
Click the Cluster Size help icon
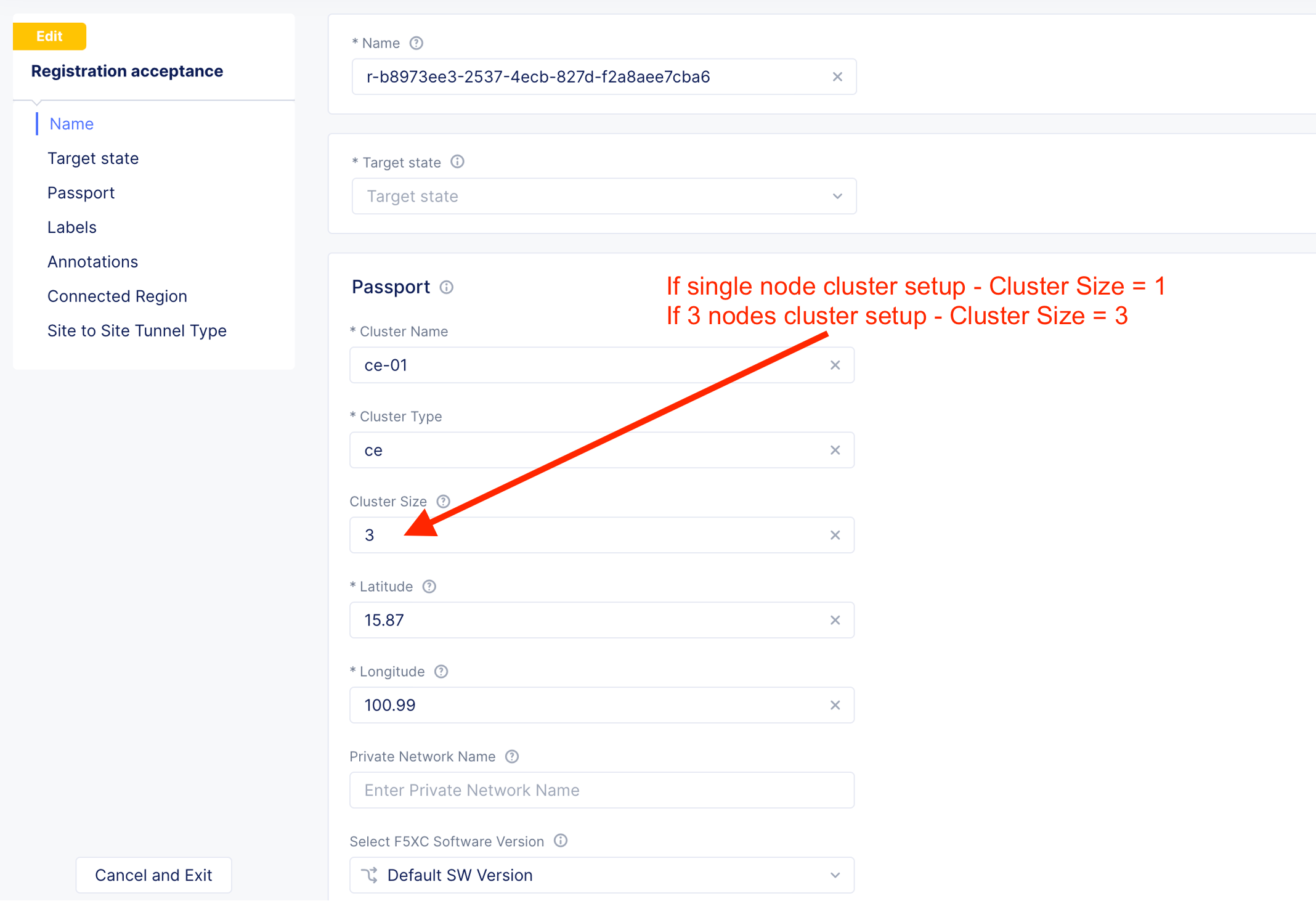click(x=443, y=502)
